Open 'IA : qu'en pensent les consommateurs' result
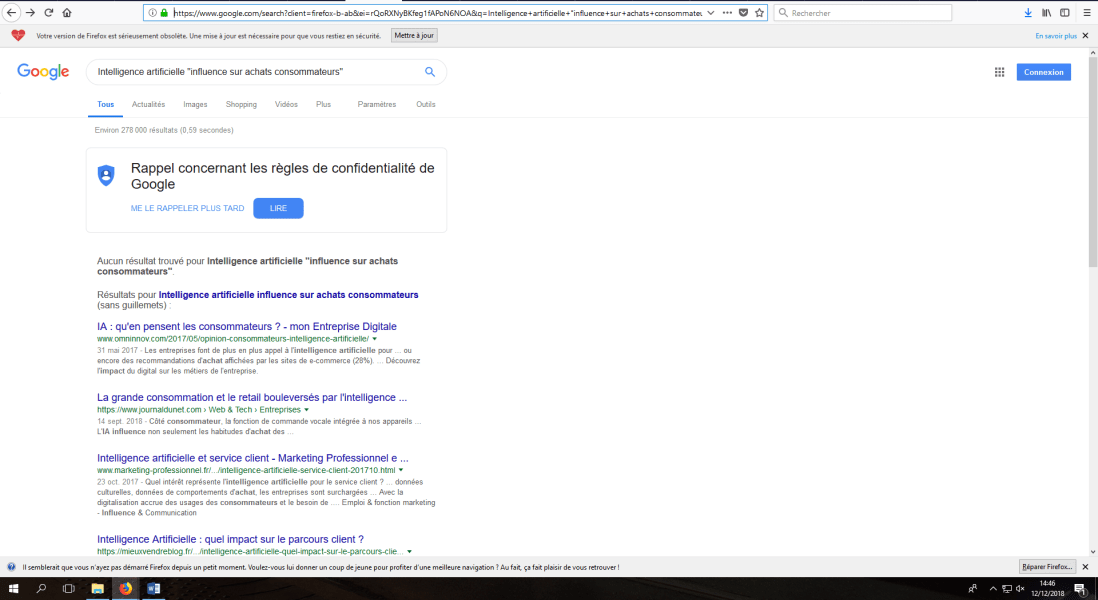 point(246,326)
